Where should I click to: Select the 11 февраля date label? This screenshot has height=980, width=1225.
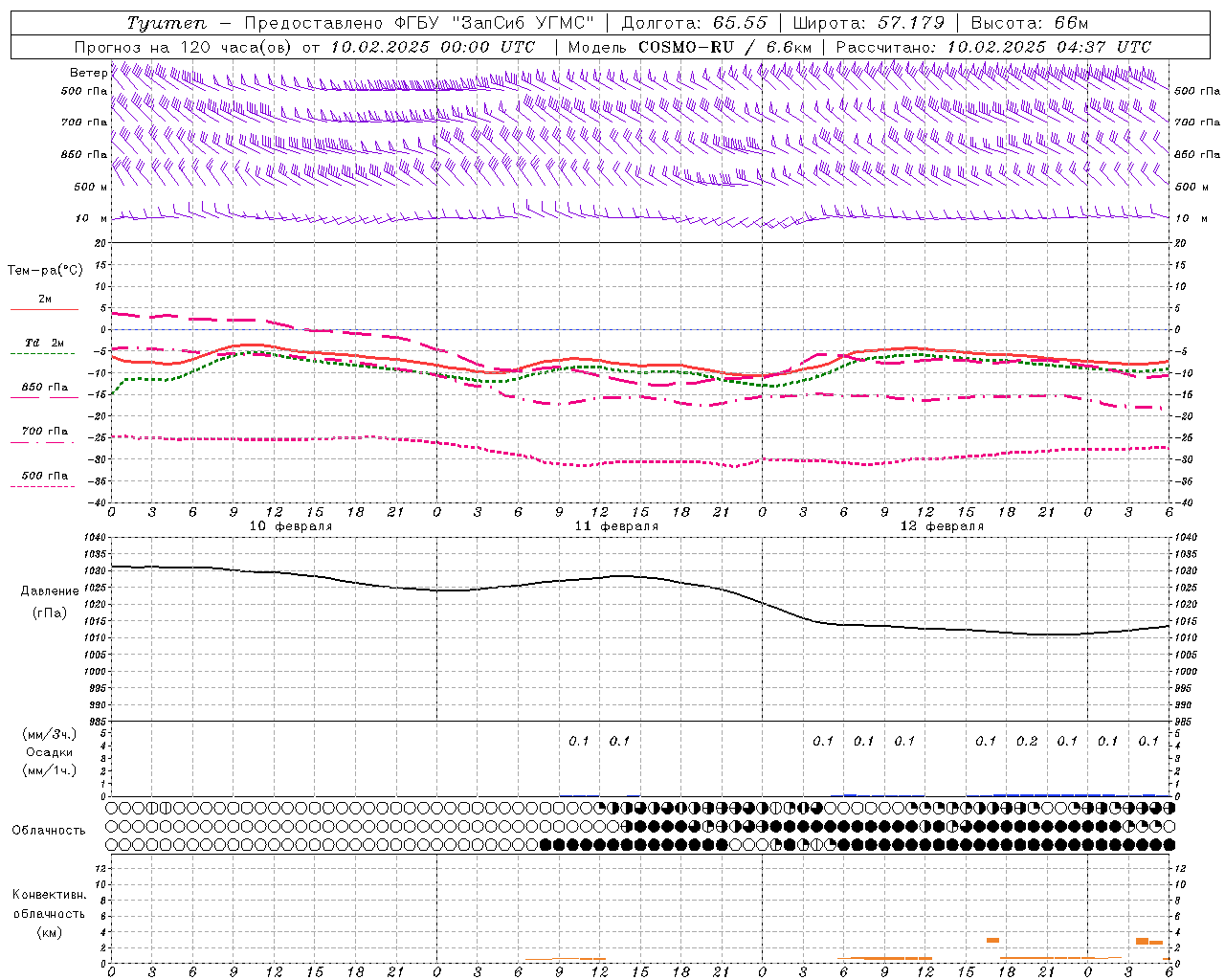[x=616, y=526]
